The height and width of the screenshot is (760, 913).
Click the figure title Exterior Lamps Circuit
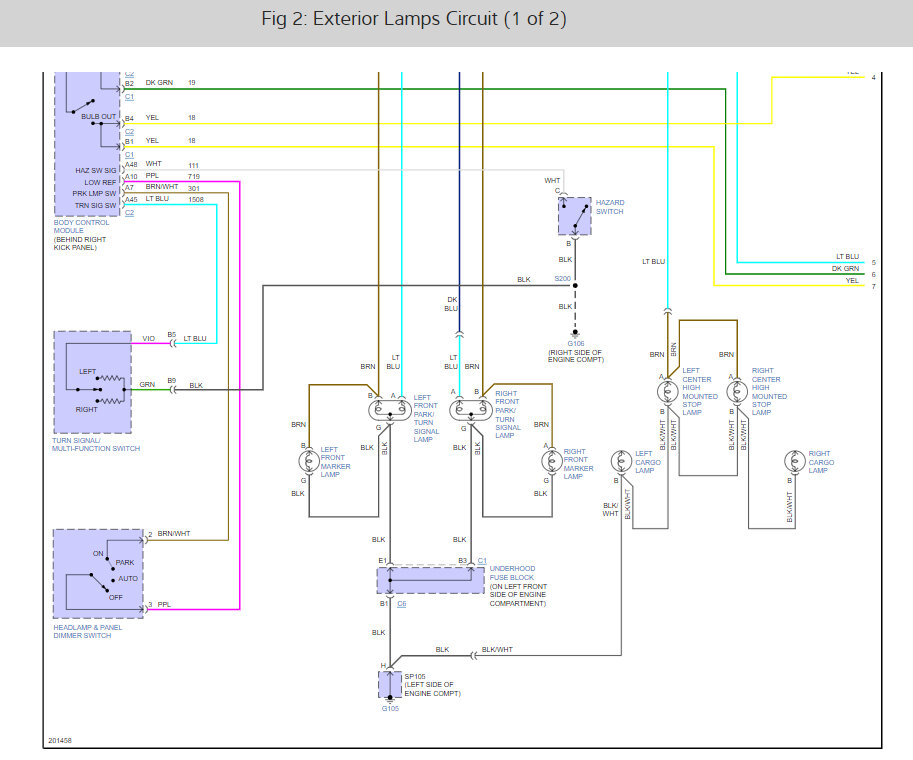(x=414, y=19)
